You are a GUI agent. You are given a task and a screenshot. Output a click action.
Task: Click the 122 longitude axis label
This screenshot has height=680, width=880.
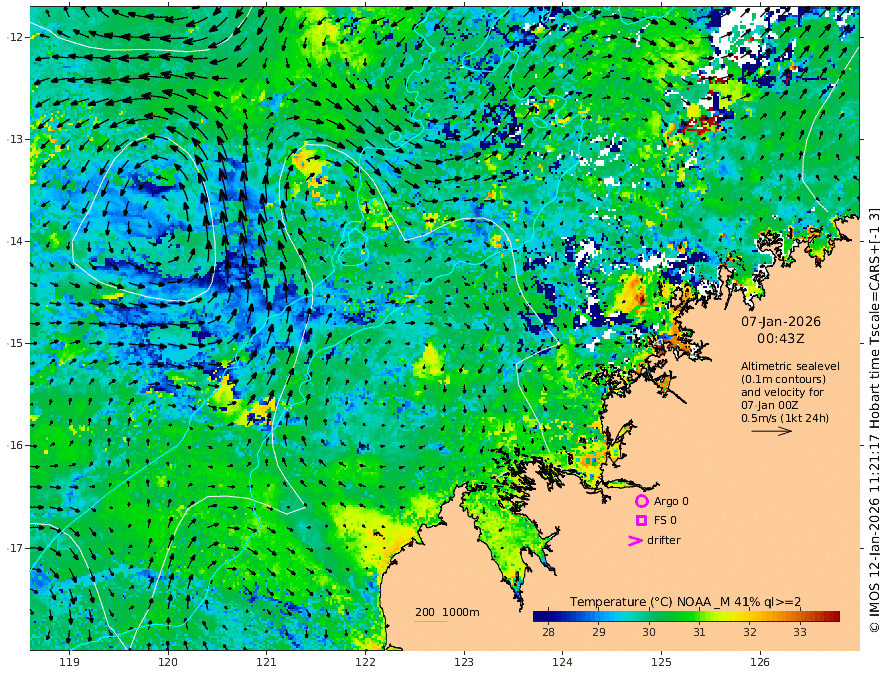tap(365, 662)
